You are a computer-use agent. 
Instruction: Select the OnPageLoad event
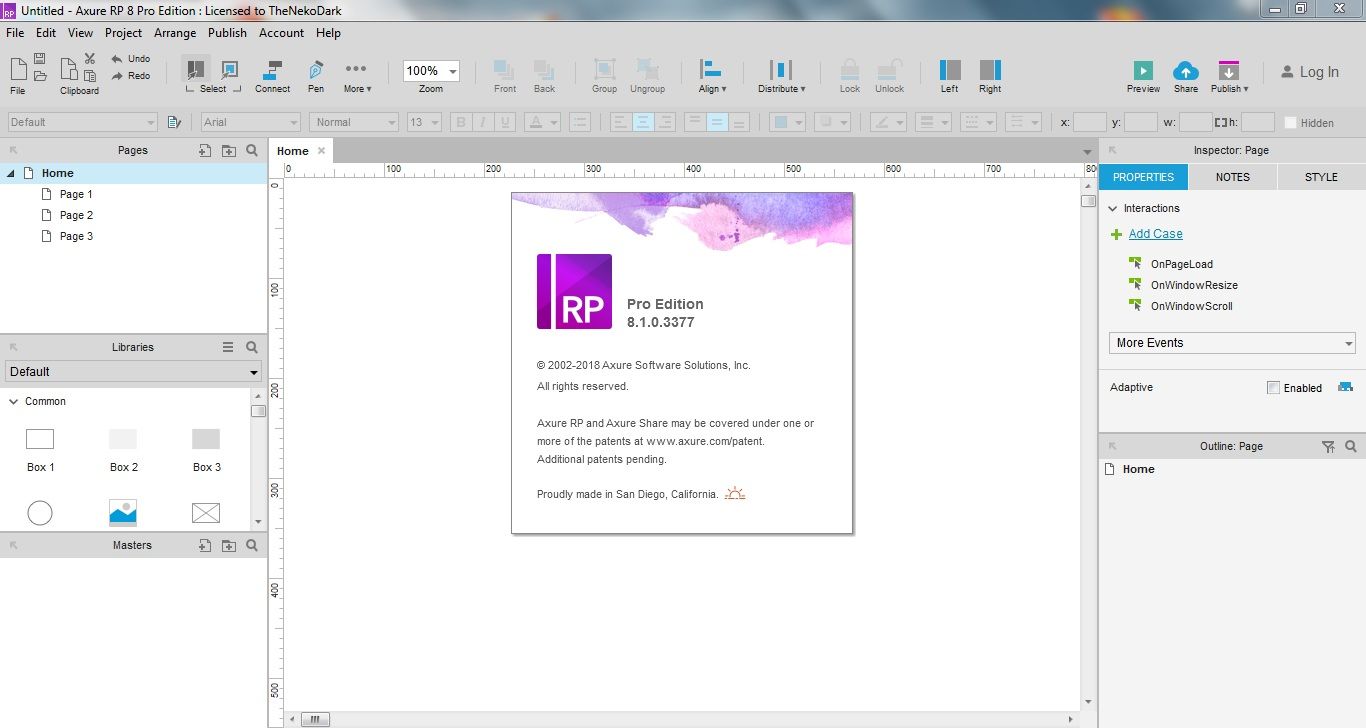1181,264
